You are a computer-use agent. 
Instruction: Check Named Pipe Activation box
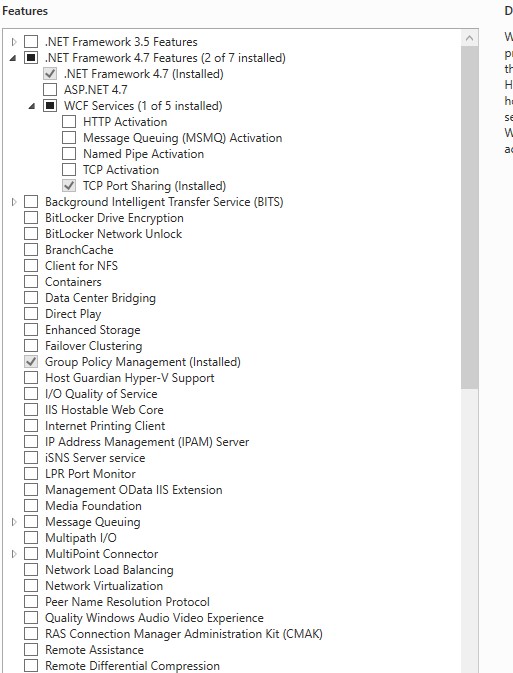(69, 154)
